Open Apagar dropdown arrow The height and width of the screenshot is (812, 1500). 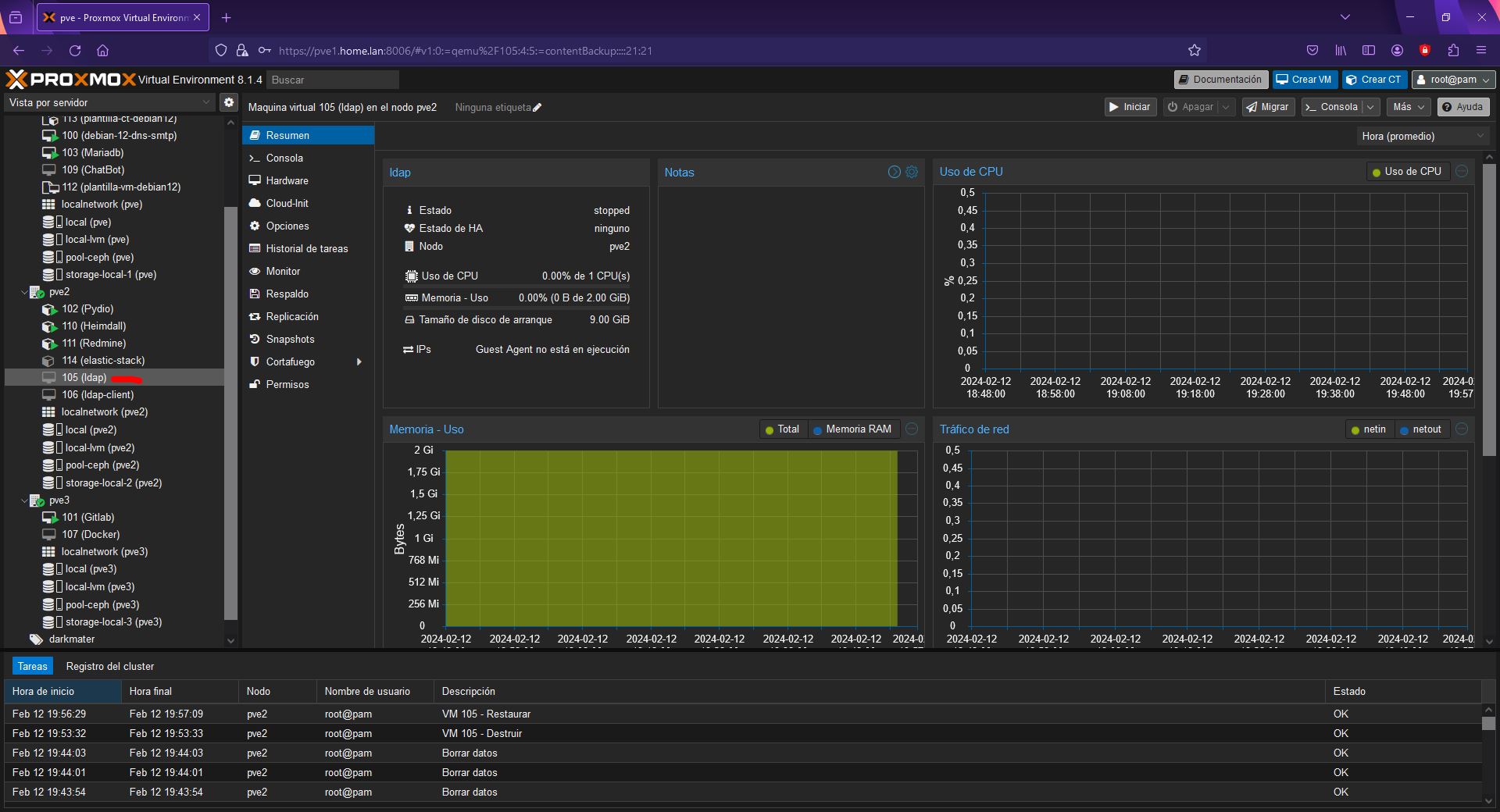pyautogui.click(x=1226, y=107)
